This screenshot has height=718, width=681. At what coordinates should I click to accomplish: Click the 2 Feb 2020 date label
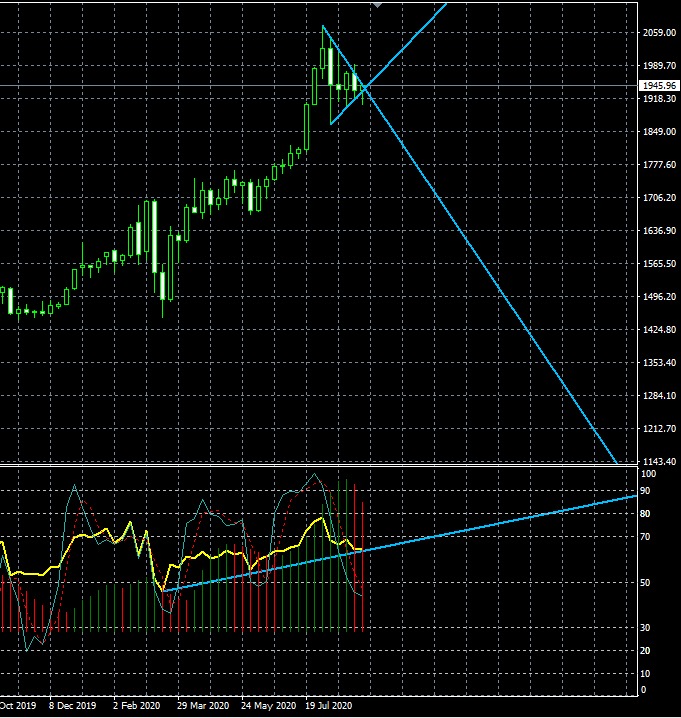click(x=136, y=705)
